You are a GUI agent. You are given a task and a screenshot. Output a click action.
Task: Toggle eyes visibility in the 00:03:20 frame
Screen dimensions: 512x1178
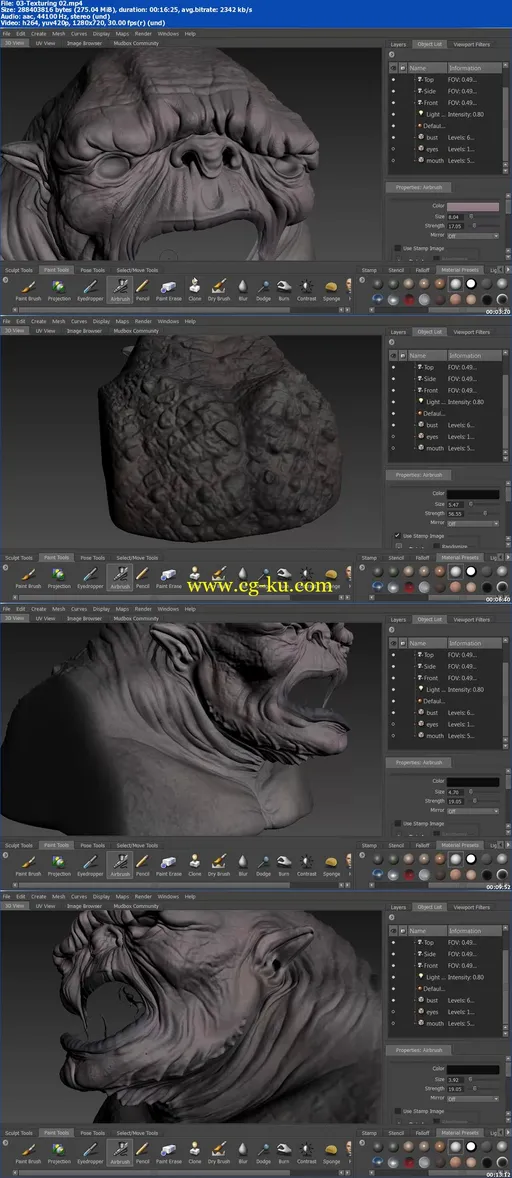click(393, 149)
